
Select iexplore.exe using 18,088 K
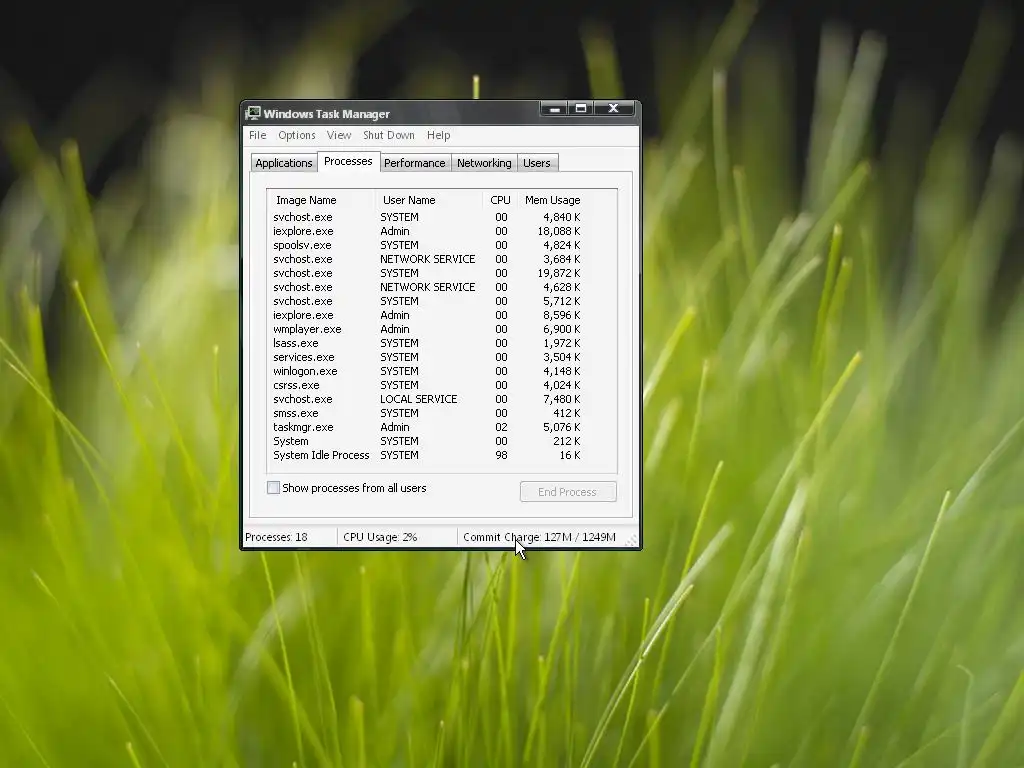[426, 231]
